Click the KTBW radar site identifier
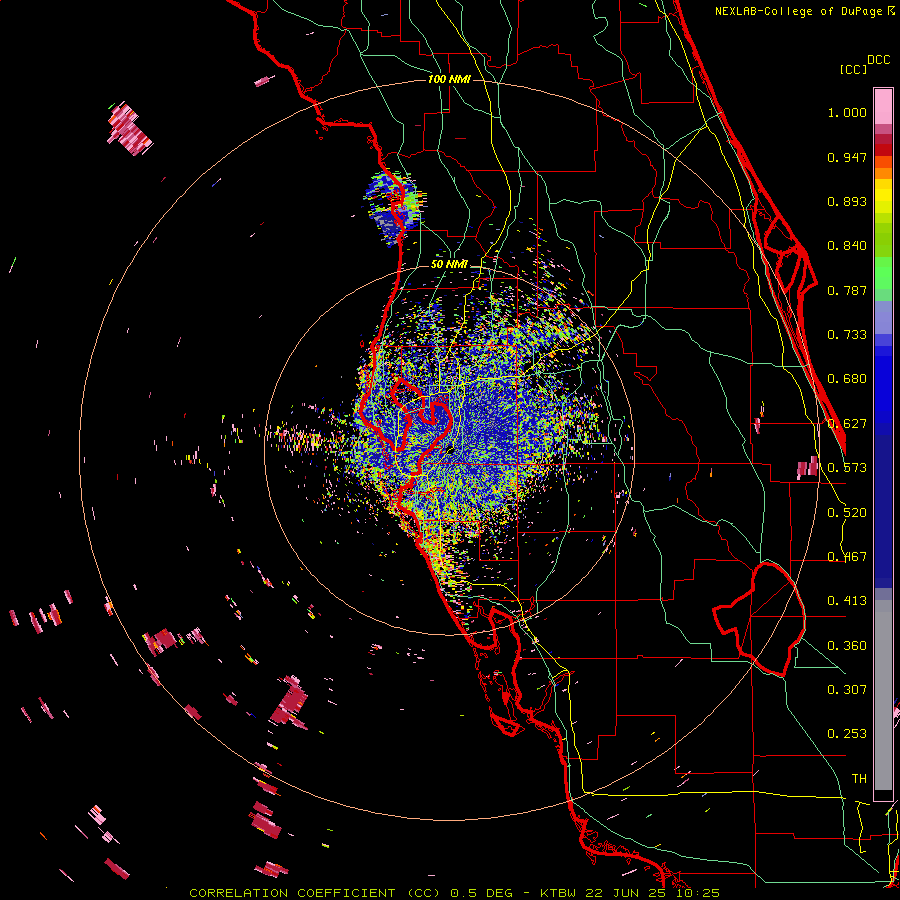 click(x=558, y=893)
